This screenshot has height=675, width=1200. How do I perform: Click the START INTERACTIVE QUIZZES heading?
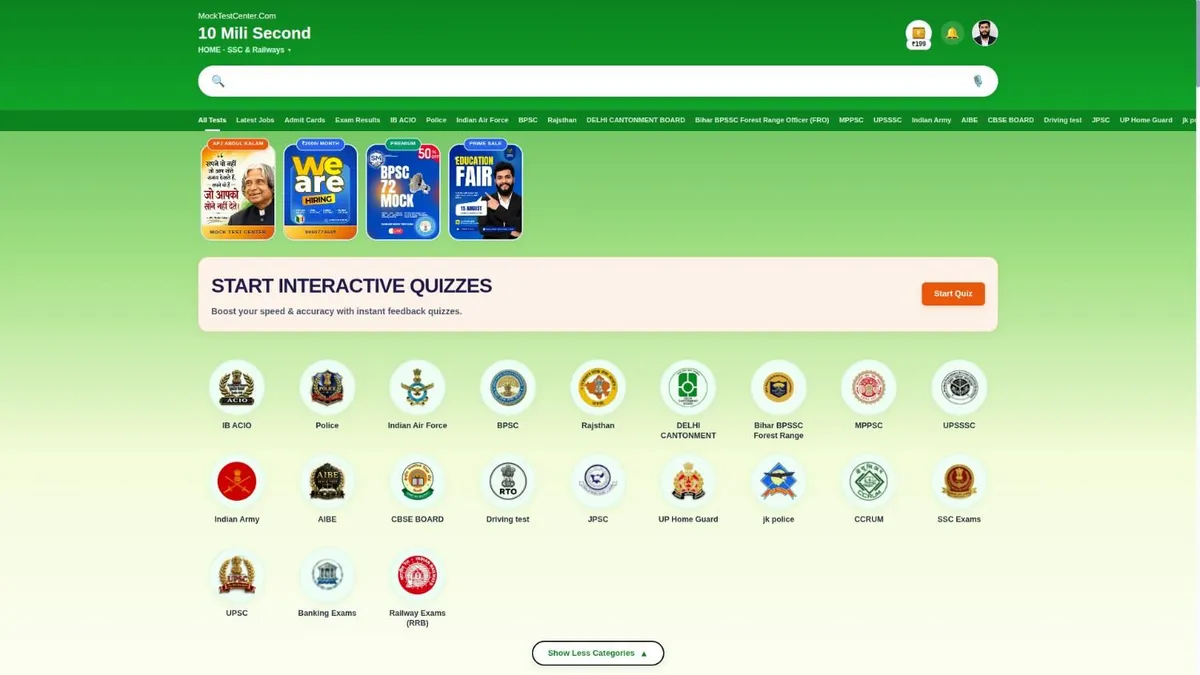(352, 286)
